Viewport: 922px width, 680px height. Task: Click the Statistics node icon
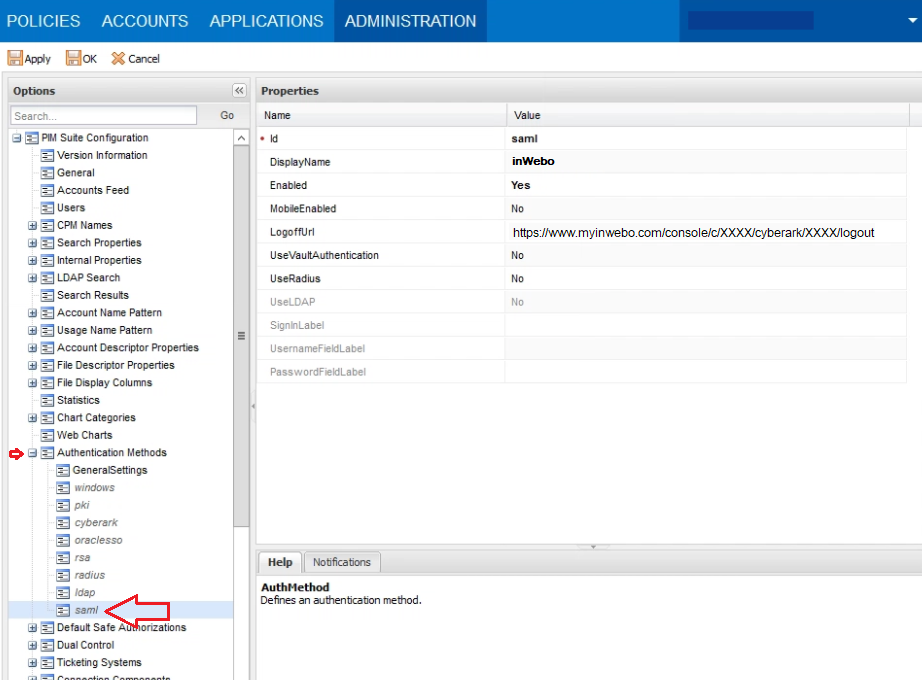coord(47,401)
